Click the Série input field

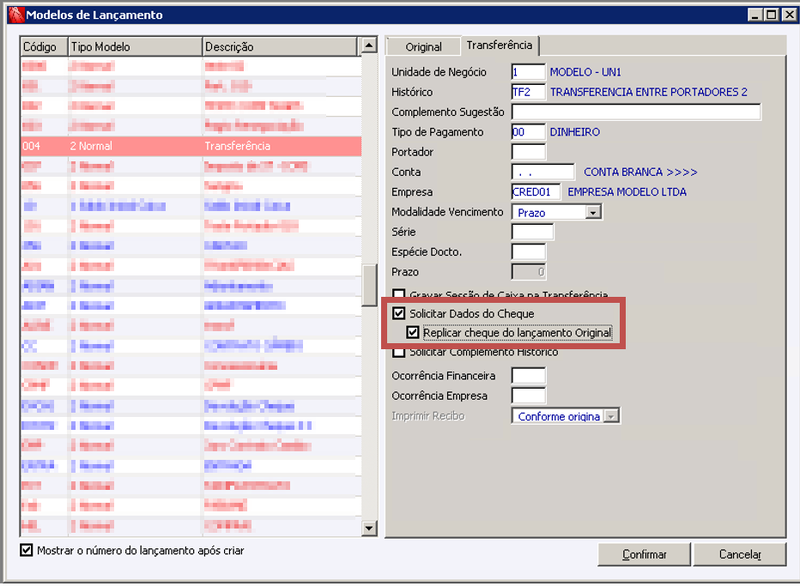click(532, 232)
